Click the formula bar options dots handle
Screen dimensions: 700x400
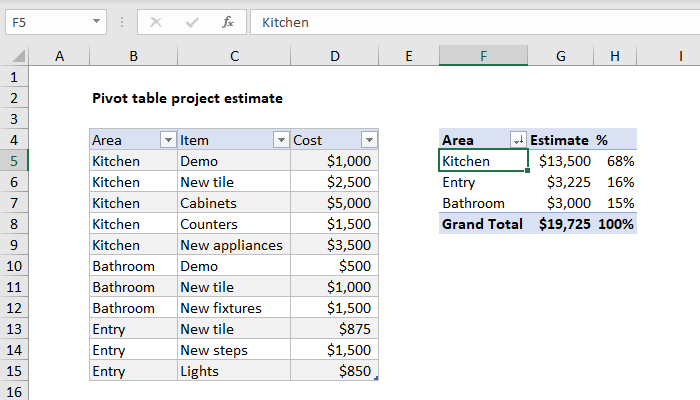(x=122, y=22)
